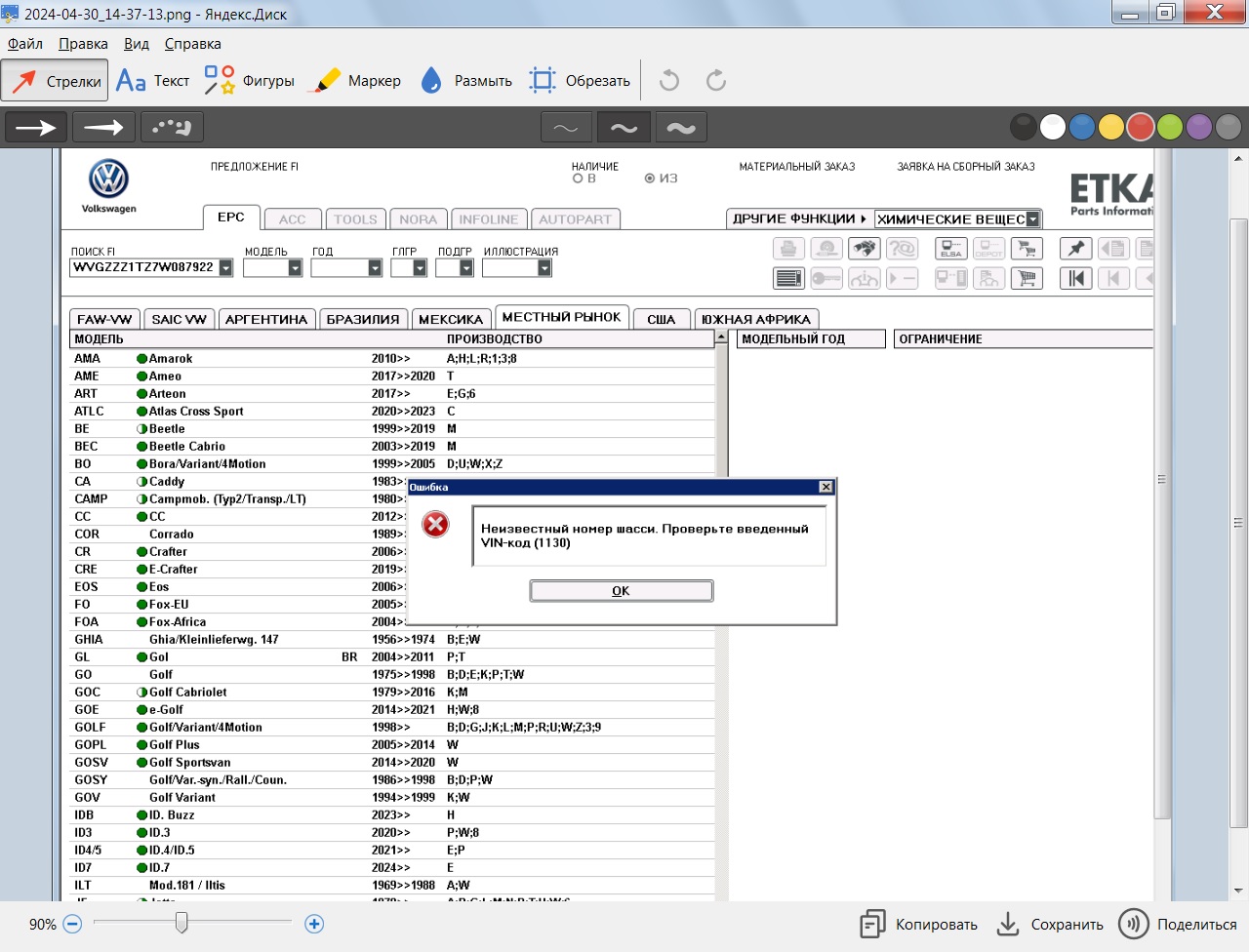Open the ПОИСК FI VIN dropdown
Image resolution: width=1249 pixels, height=952 pixels.
(x=225, y=267)
